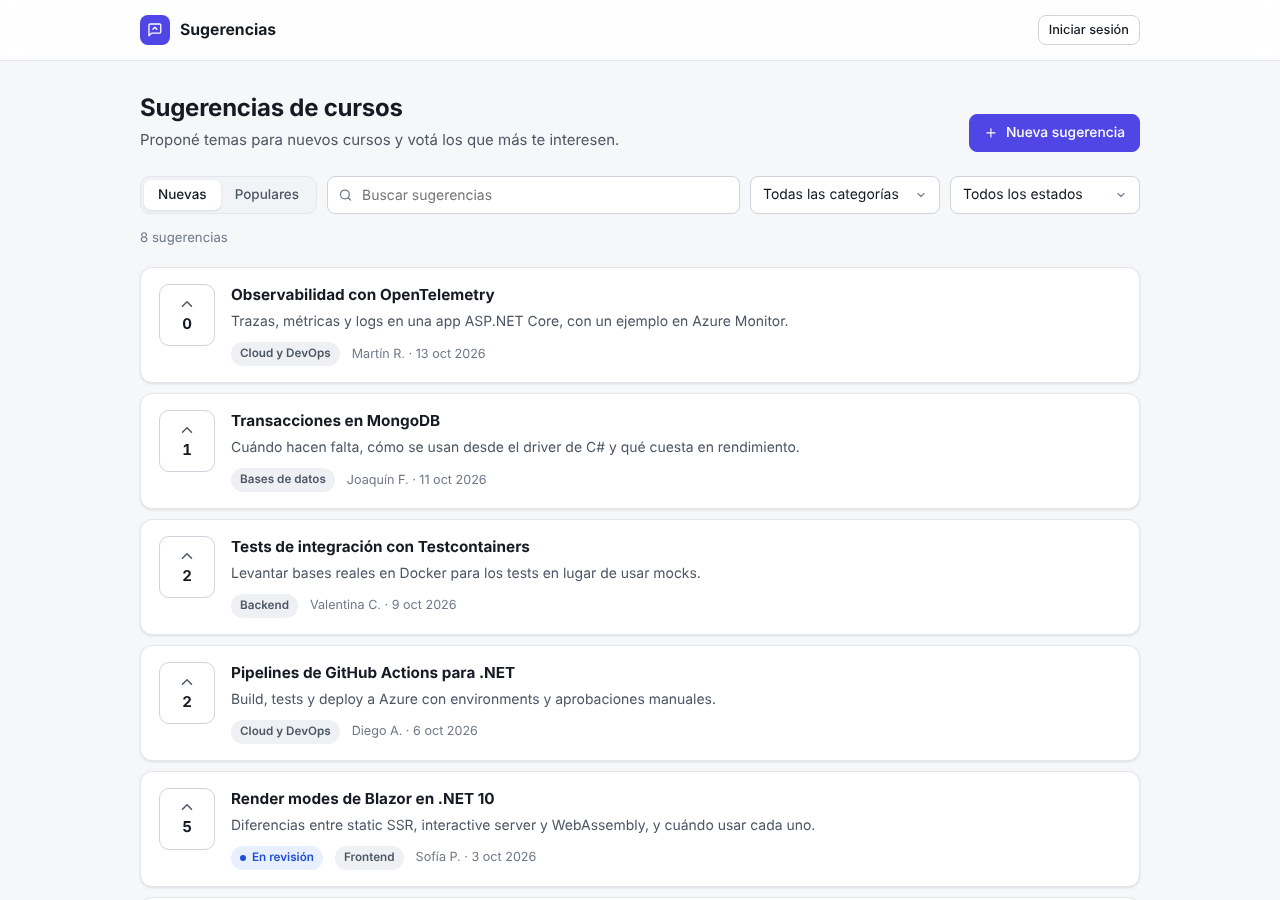Click author text Joaquín F. · 11 oct 2026
Screen dimensions: 1280x900
click(417, 480)
